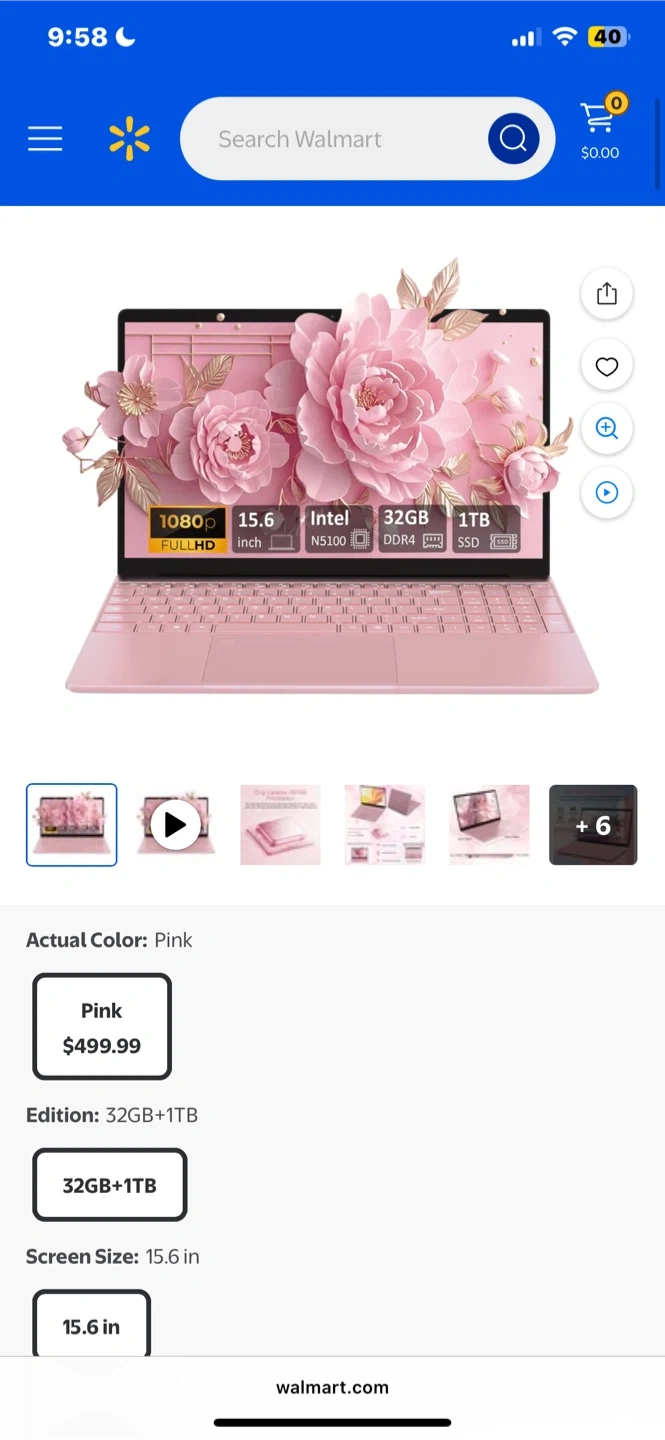Image resolution: width=665 pixels, height=1440 pixels.
Task: View the fourth thumbnail with laptop features
Action: coord(385,825)
